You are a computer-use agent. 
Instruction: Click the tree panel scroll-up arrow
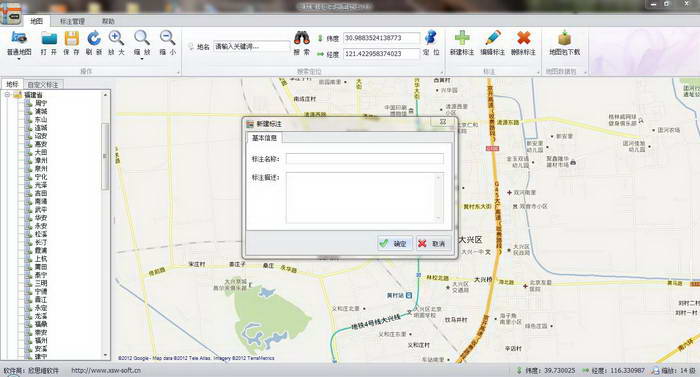(105, 95)
